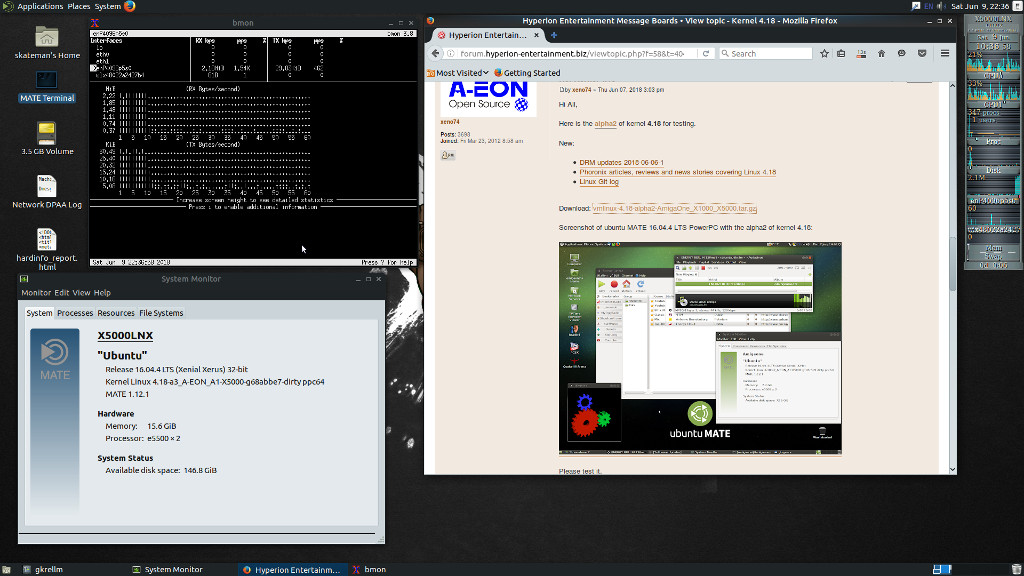Screen dimensions: 1024x576
Task: Open the Firefox chat bubble toolbar icon
Action: (x=902, y=54)
